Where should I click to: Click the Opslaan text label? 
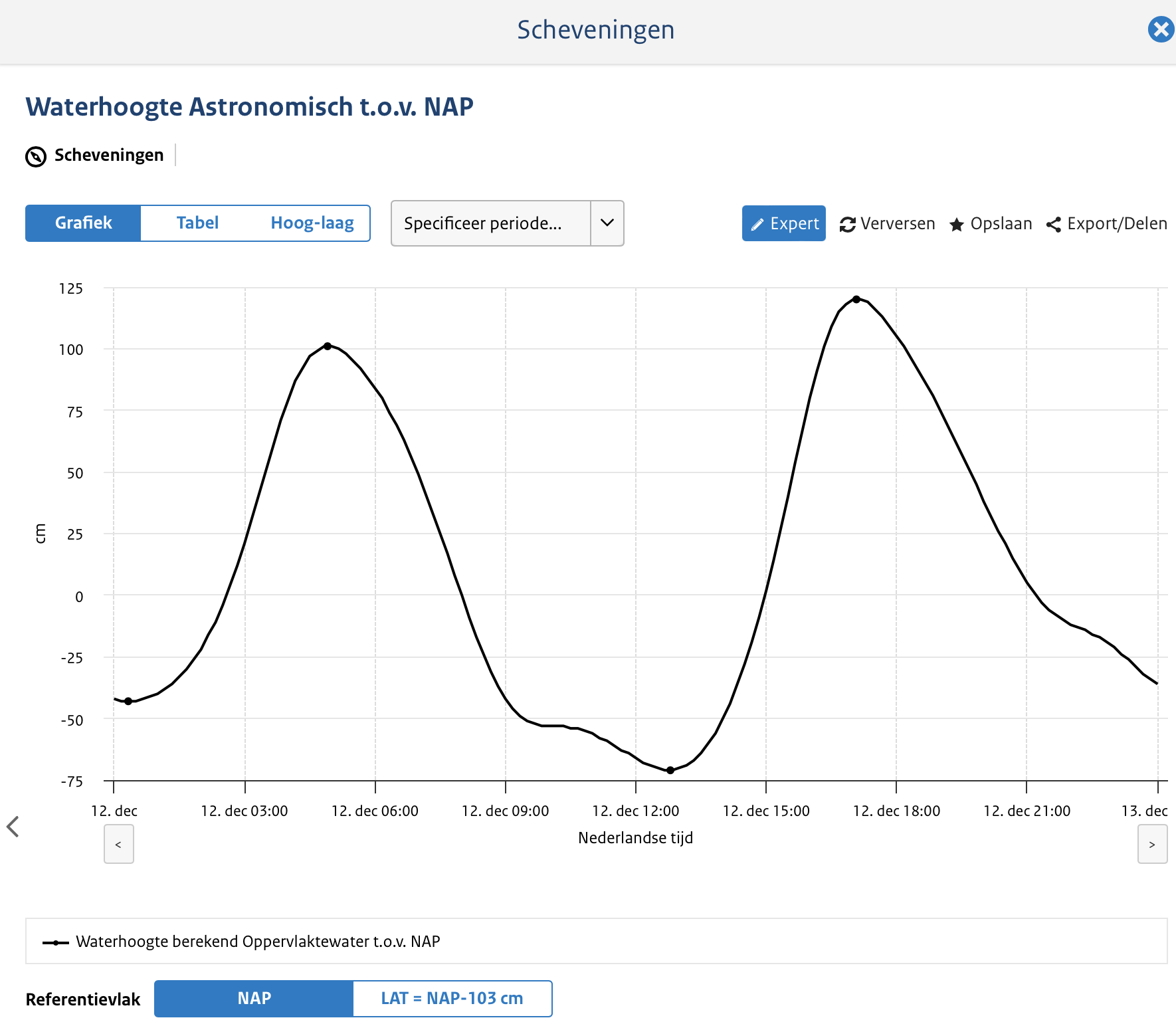(x=1001, y=224)
